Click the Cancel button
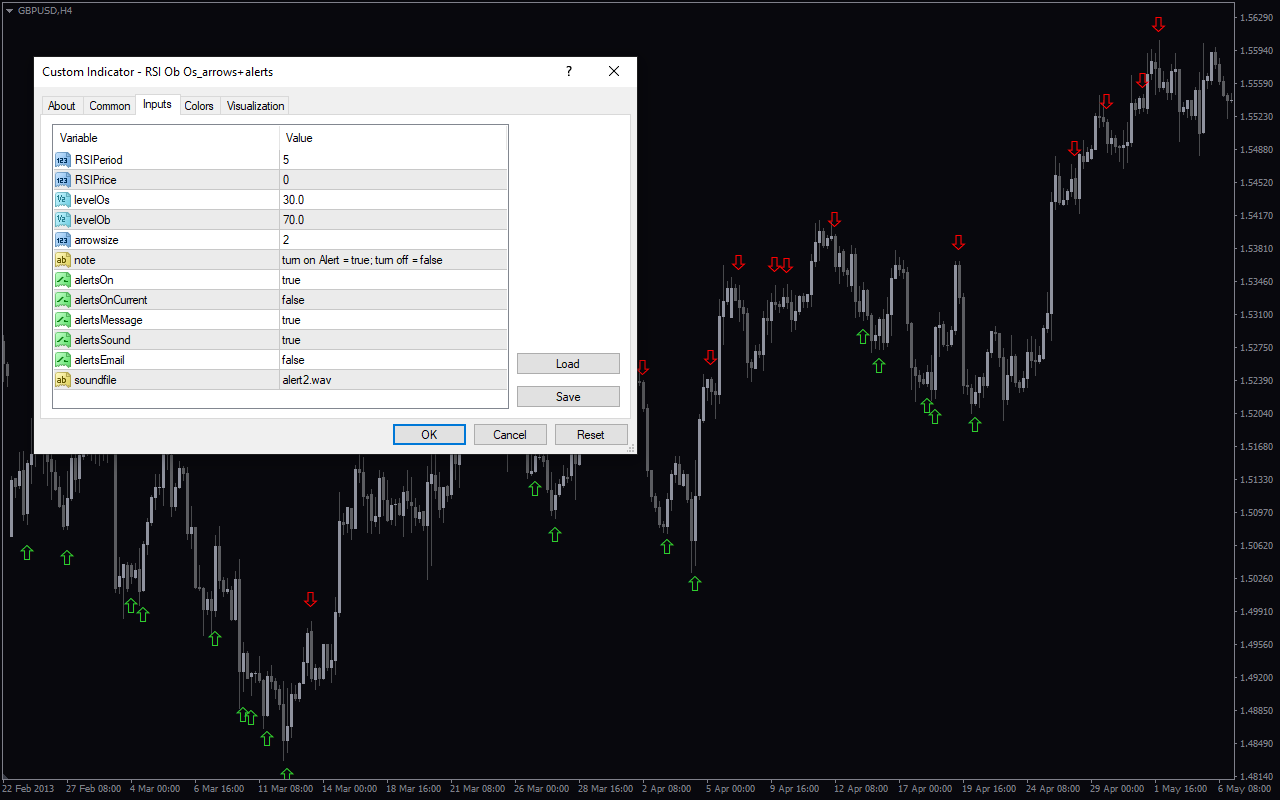1280x800 pixels. coord(510,435)
